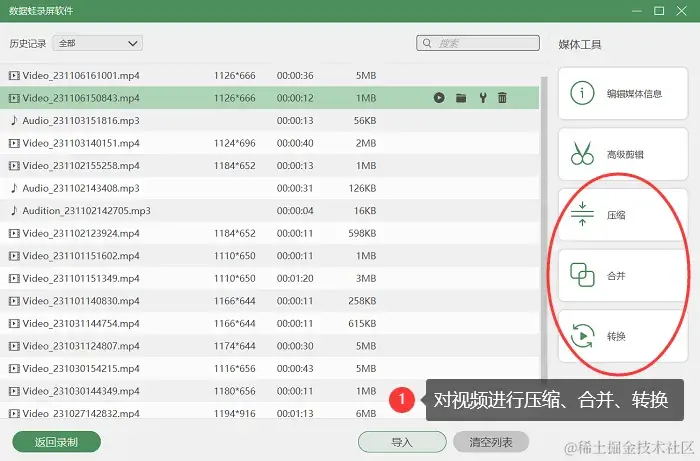Select file name Video_231102155258.mp4
Screen dimensions: 700x461
coord(81,166)
